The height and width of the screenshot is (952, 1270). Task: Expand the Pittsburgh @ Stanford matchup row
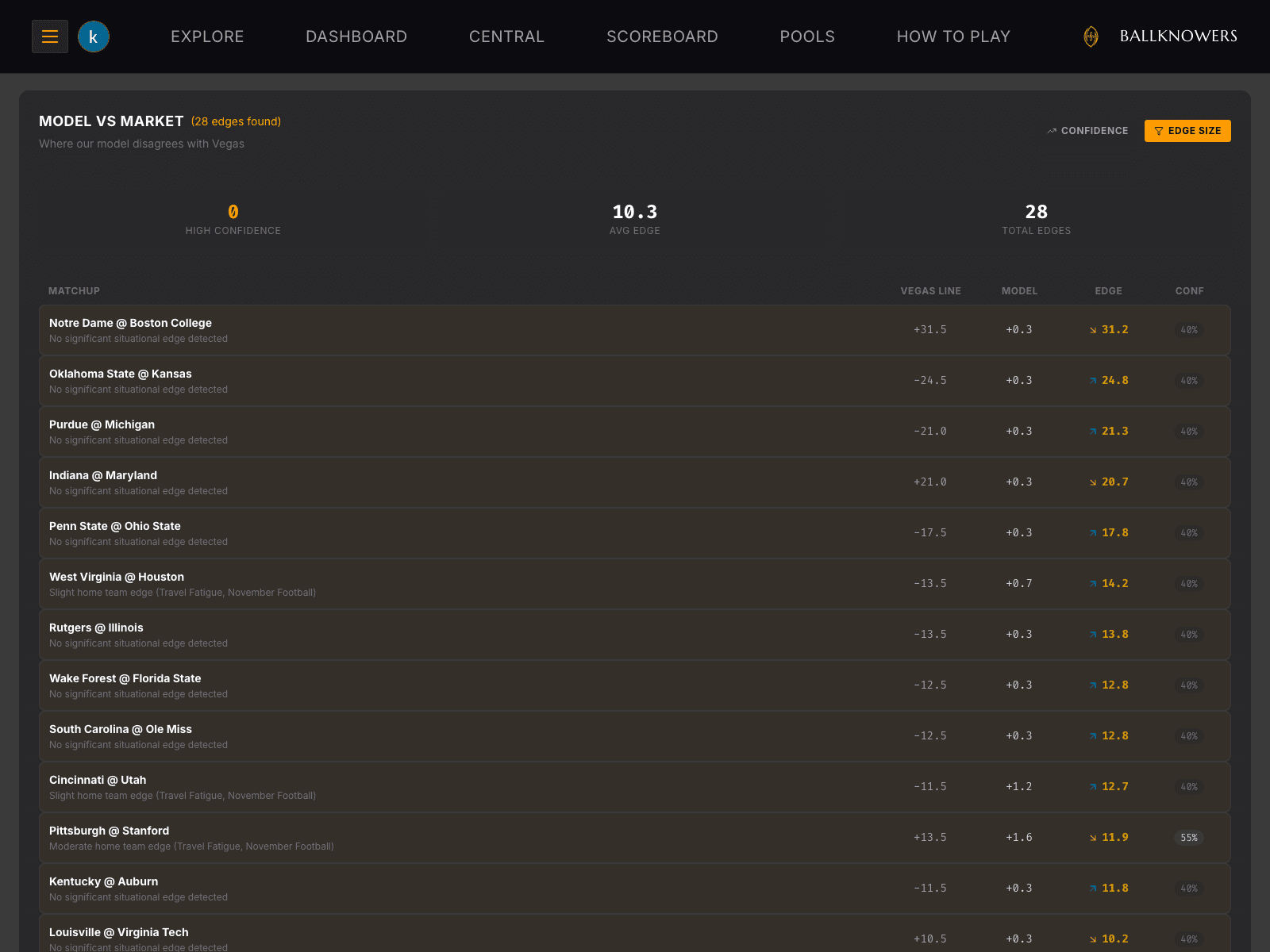(635, 838)
